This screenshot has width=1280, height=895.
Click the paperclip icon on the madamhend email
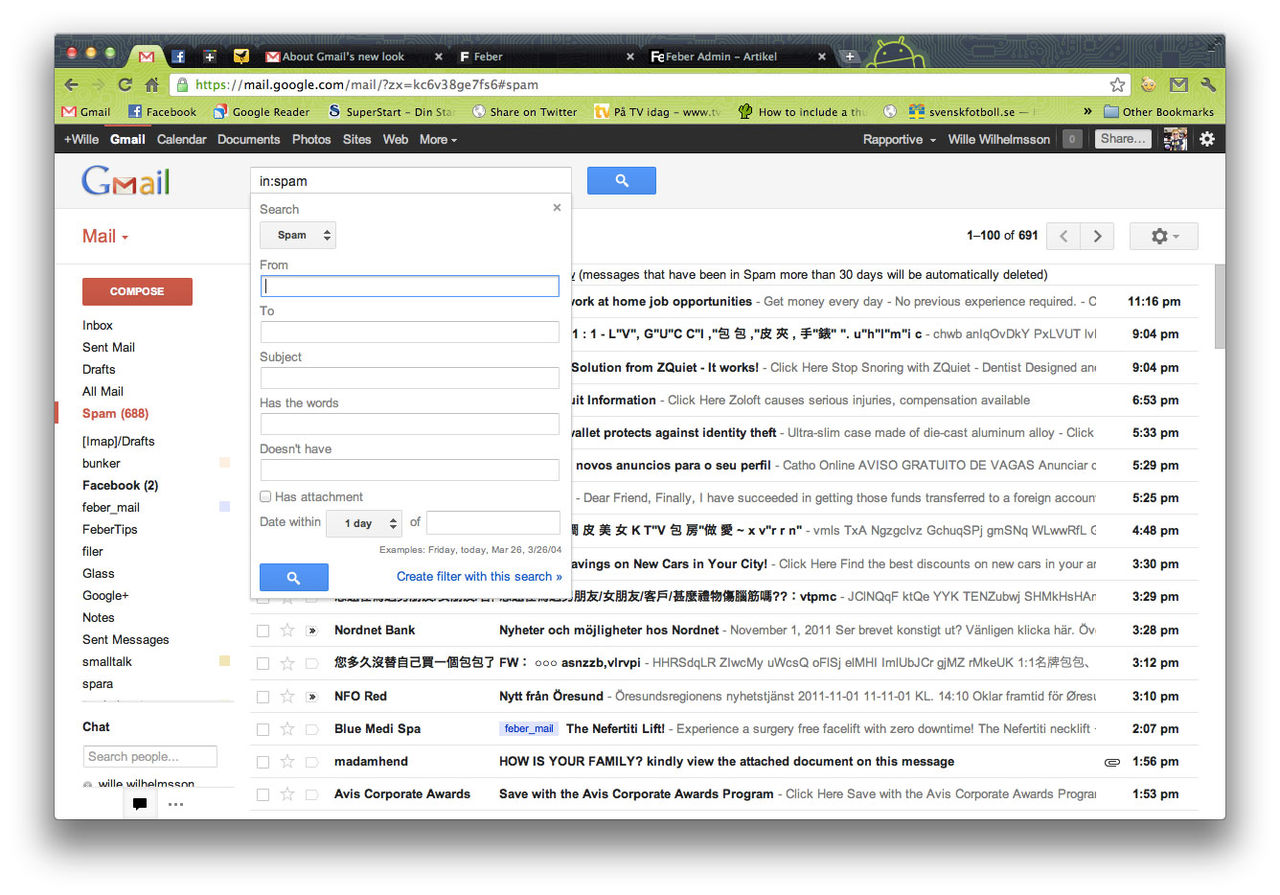point(1112,761)
